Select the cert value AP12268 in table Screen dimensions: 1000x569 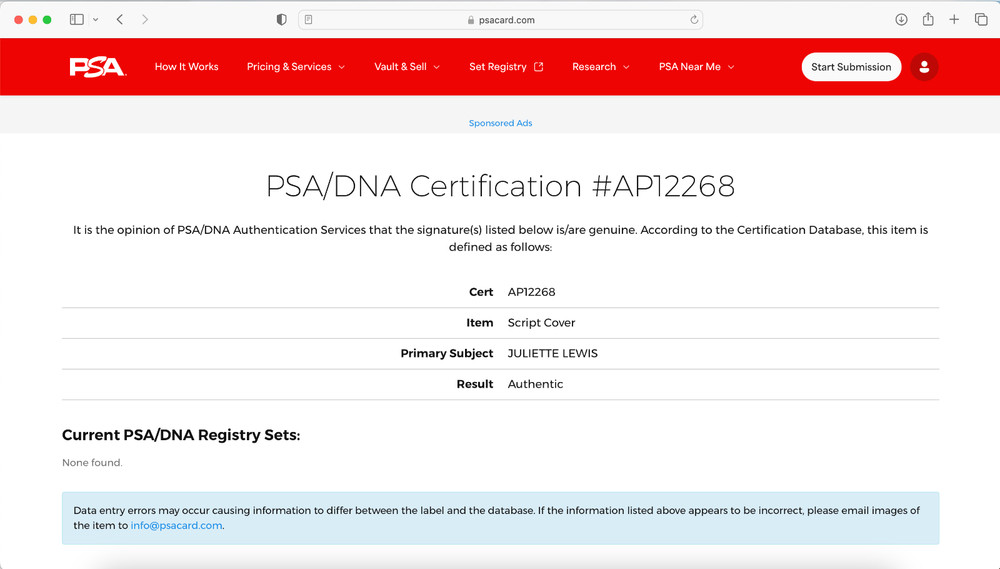pos(531,292)
